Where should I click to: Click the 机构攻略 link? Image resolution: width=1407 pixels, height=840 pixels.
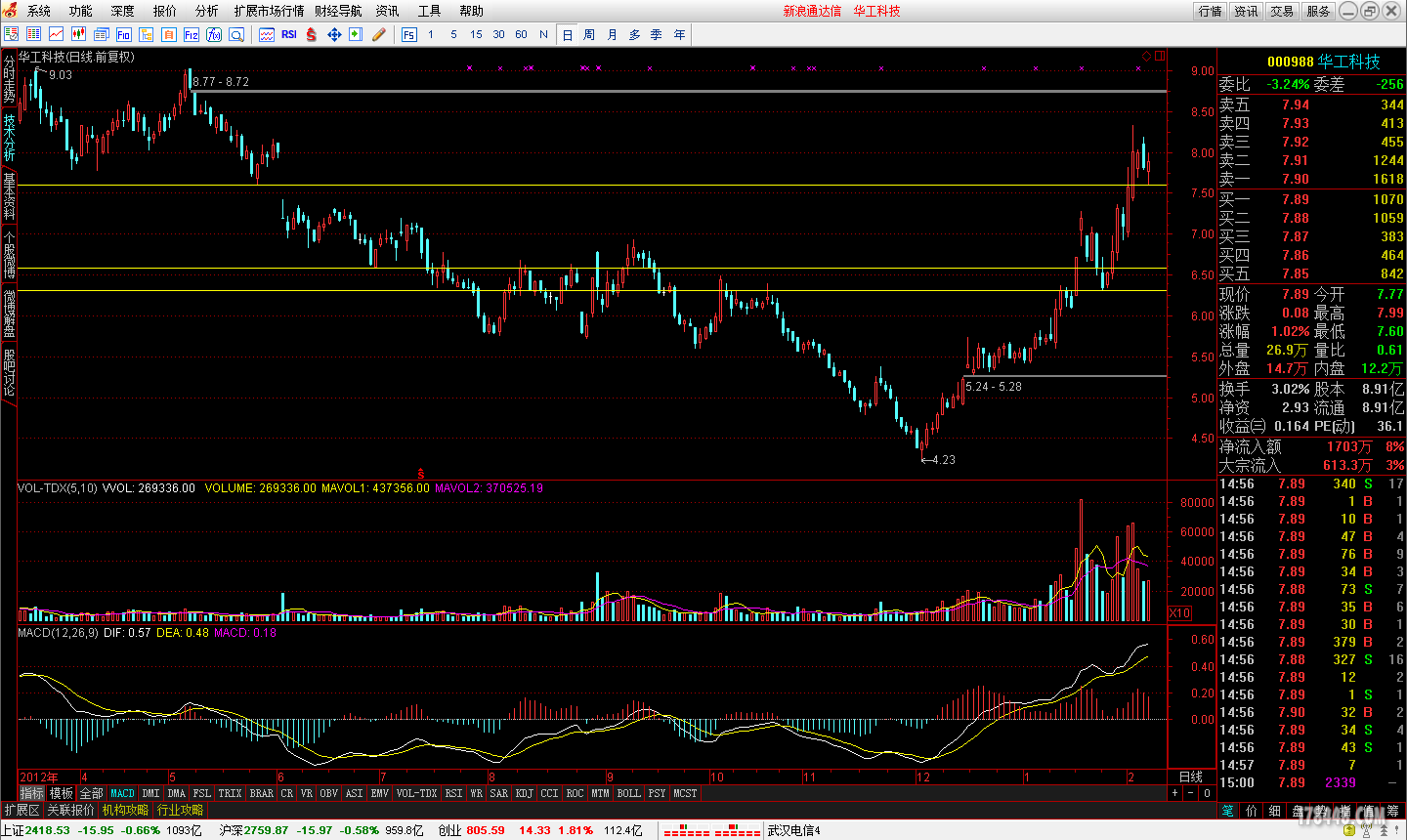point(126,810)
